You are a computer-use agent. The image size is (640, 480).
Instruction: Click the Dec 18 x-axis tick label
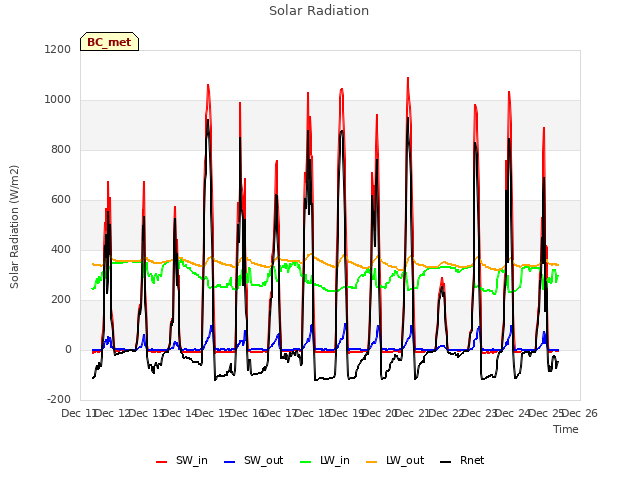coord(314,413)
